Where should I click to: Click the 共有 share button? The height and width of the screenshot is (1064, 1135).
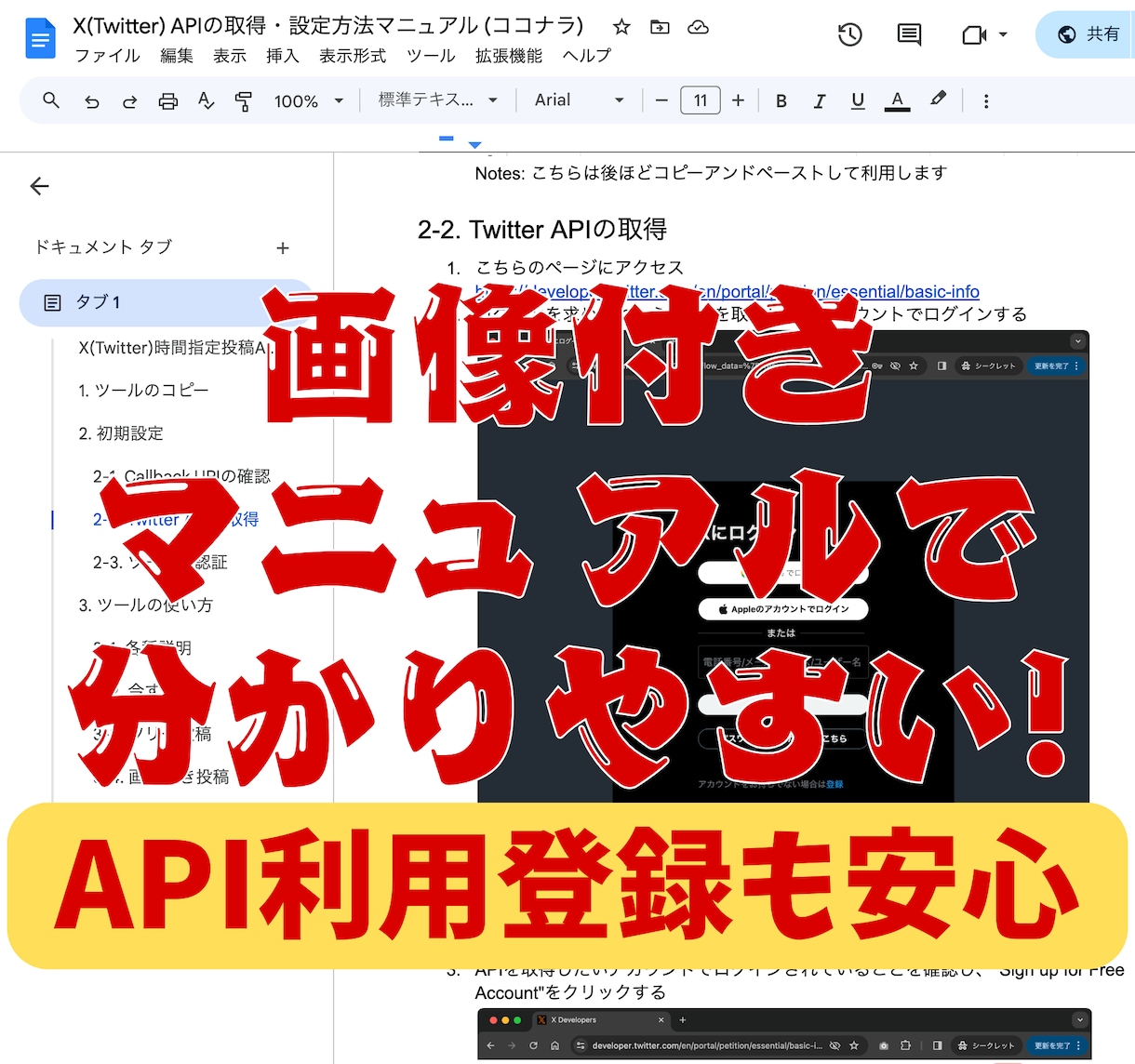(x=1087, y=34)
